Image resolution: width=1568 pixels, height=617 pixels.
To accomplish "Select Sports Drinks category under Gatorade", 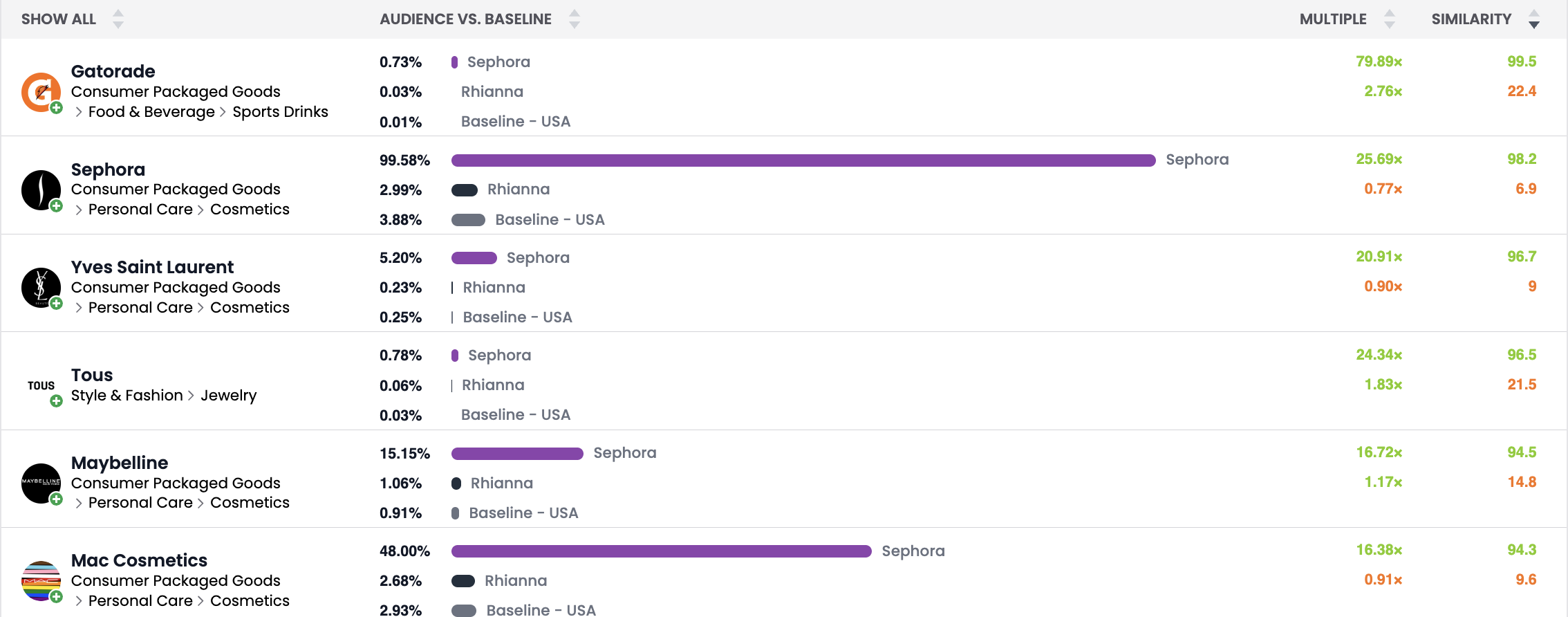I will (x=280, y=112).
